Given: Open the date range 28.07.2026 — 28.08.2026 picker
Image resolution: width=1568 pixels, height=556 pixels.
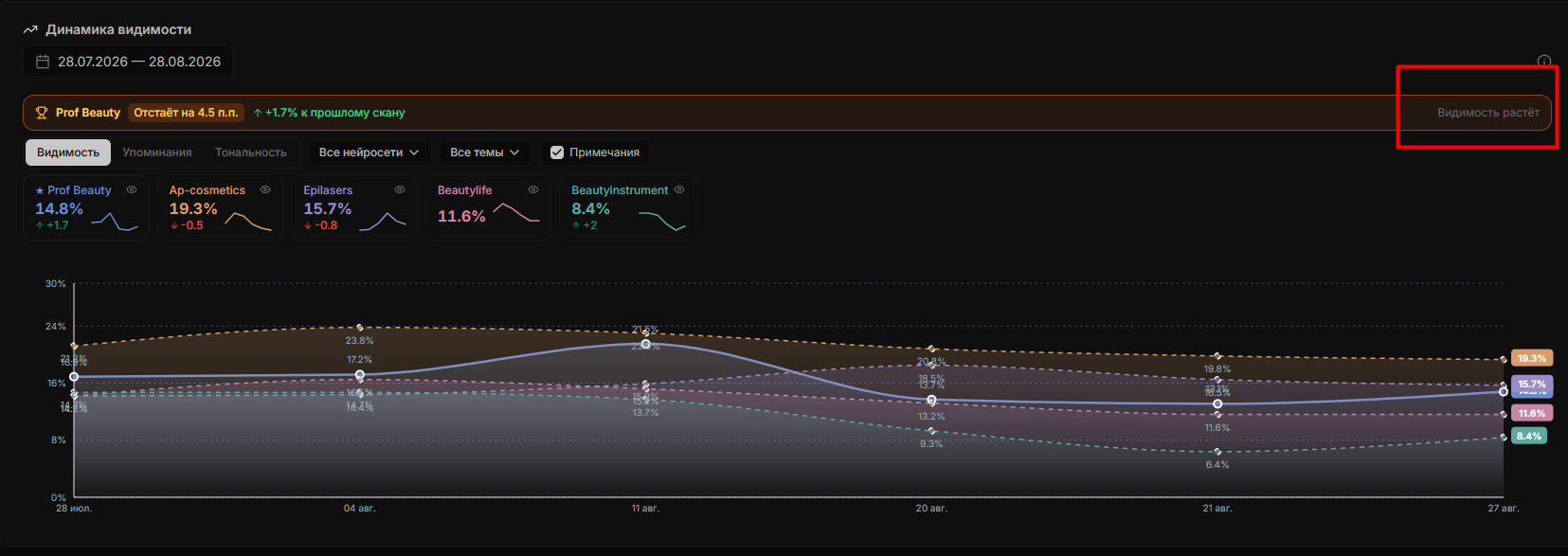Looking at the screenshot, I should click(x=128, y=62).
